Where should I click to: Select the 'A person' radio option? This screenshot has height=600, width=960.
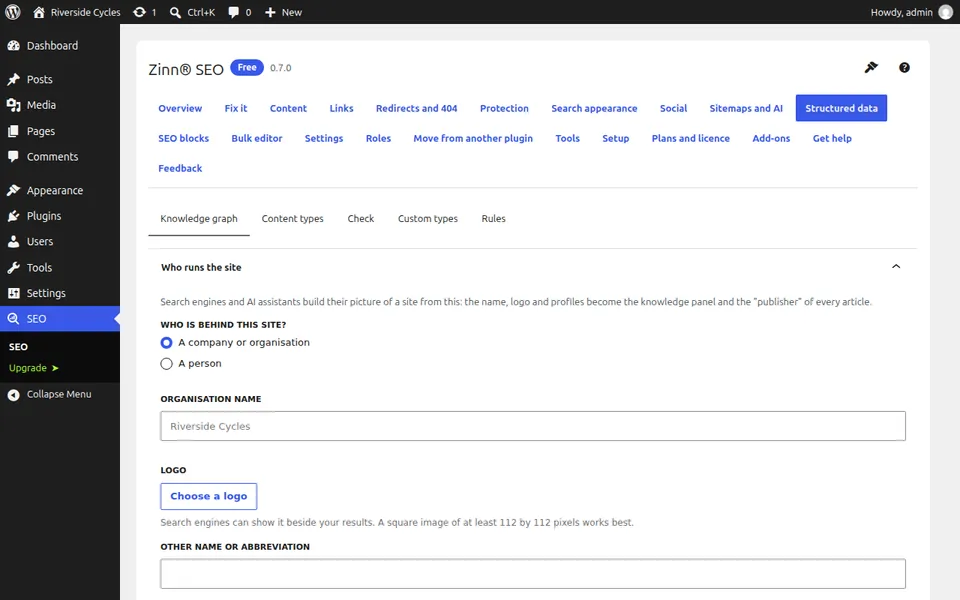click(166, 364)
